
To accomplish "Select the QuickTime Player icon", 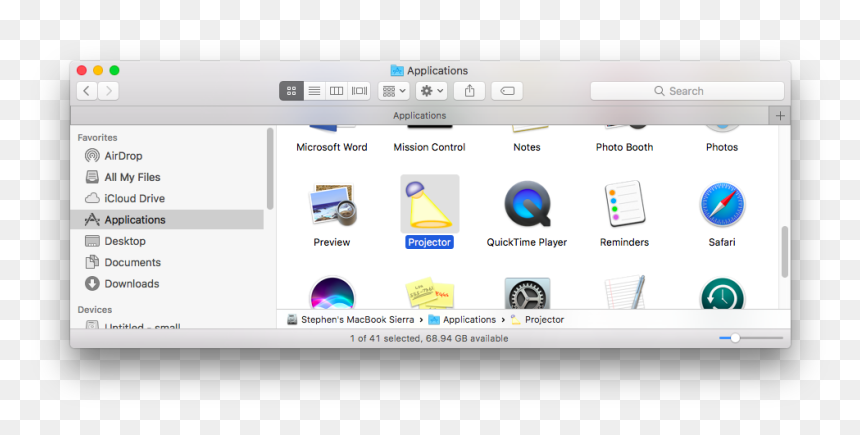I will (x=527, y=204).
